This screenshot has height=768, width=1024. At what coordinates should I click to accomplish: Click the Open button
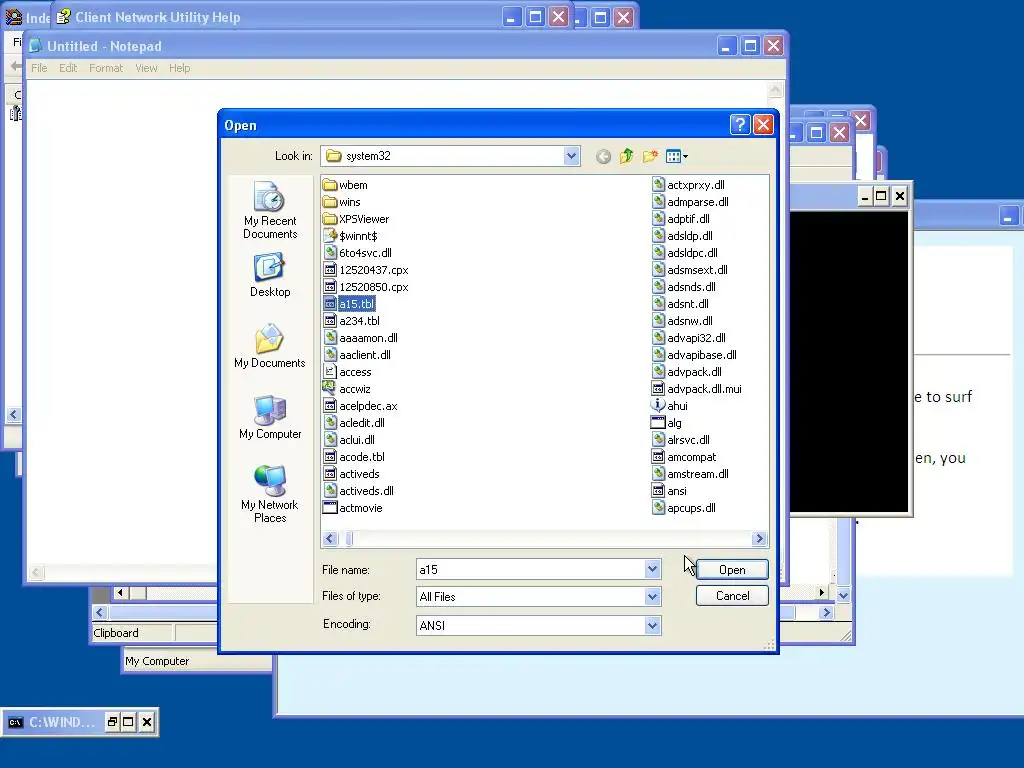pos(732,569)
